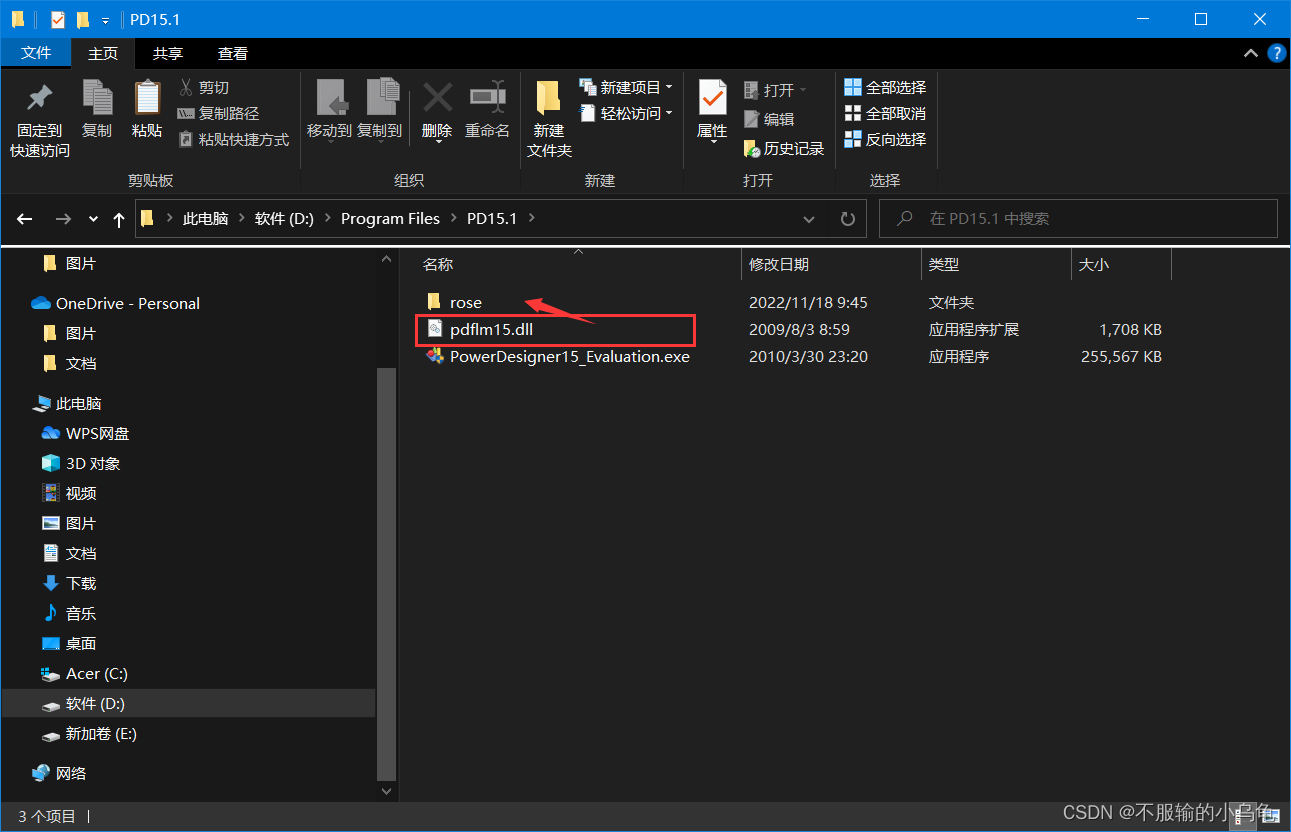Click the Edit command in the Open group
Image resolution: width=1291 pixels, height=832 pixels.
click(769, 119)
